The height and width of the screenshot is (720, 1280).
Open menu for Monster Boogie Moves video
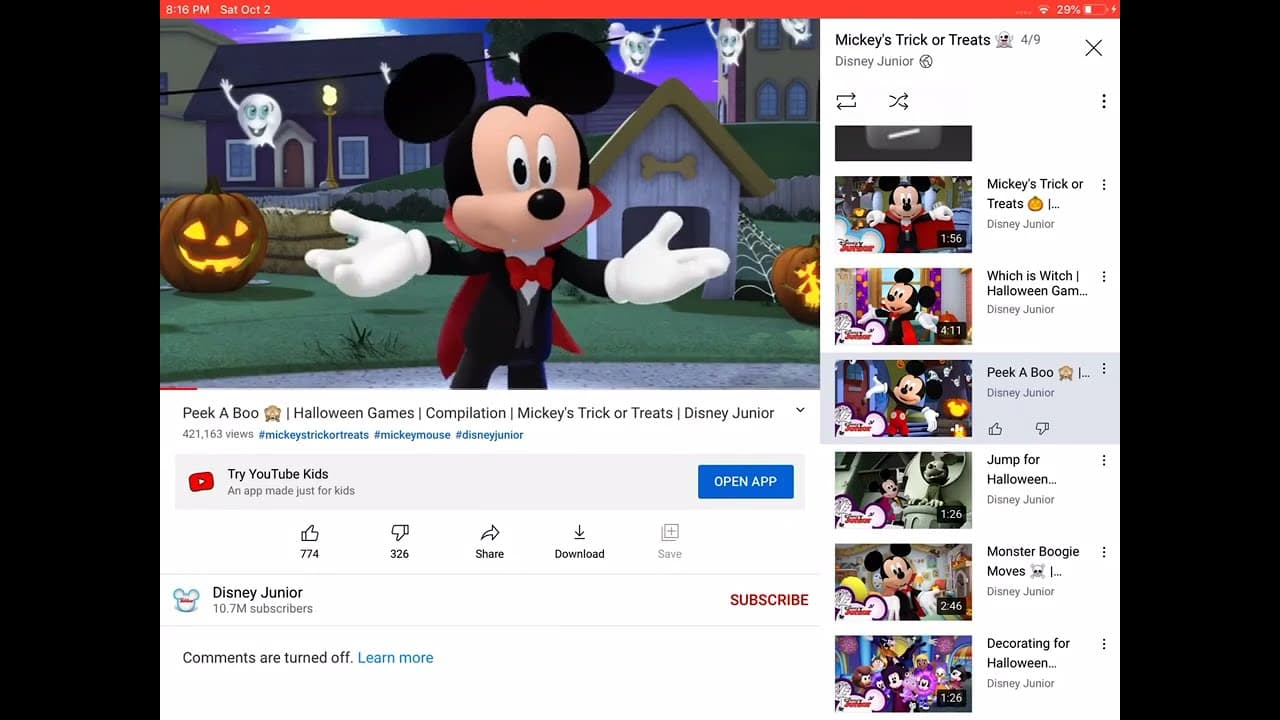click(1104, 553)
